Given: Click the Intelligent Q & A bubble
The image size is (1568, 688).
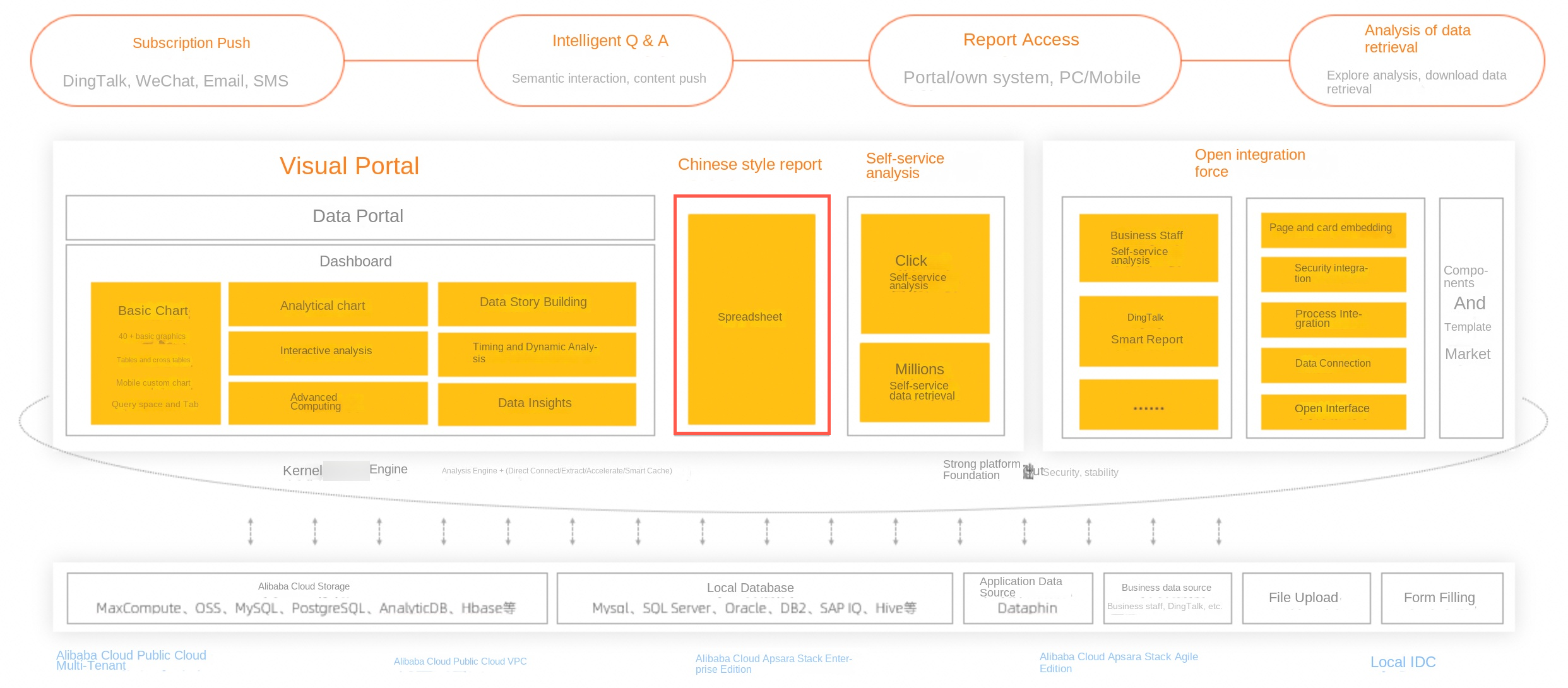Looking at the screenshot, I should [605, 61].
